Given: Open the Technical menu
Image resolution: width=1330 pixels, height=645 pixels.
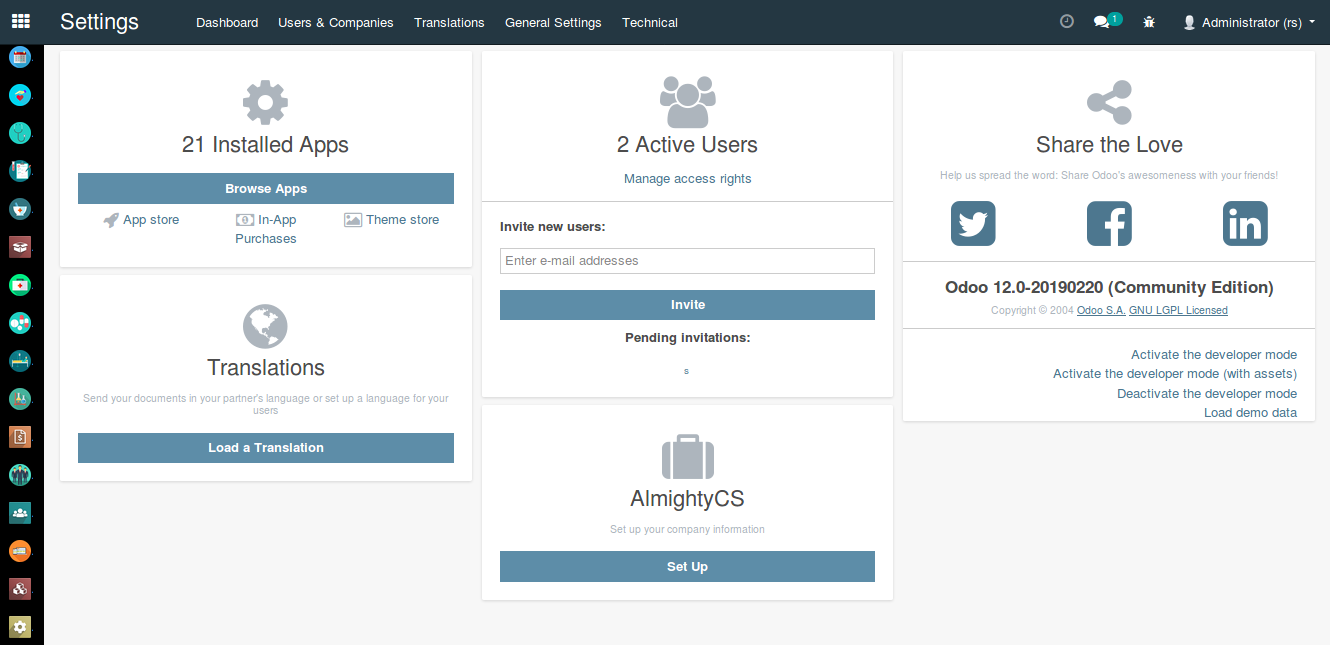Looking at the screenshot, I should tap(650, 22).
